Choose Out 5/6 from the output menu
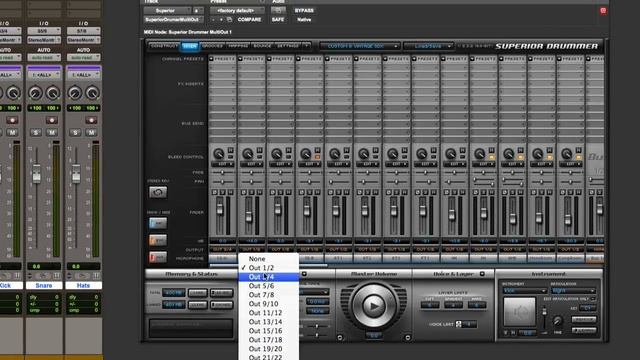Screen dimensions: 640x360 click(269, 286)
